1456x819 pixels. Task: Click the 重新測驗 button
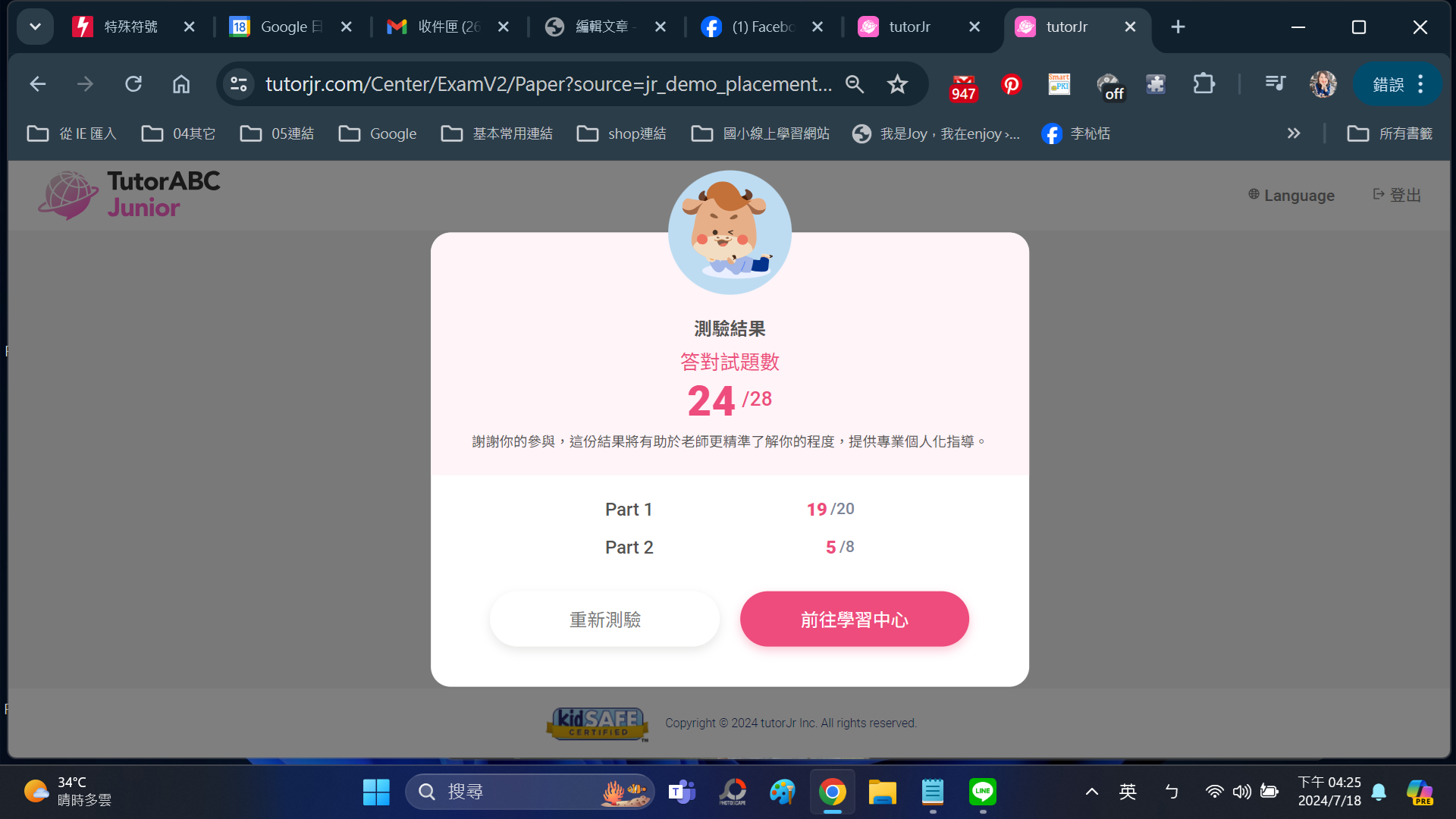click(x=604, y=619)
